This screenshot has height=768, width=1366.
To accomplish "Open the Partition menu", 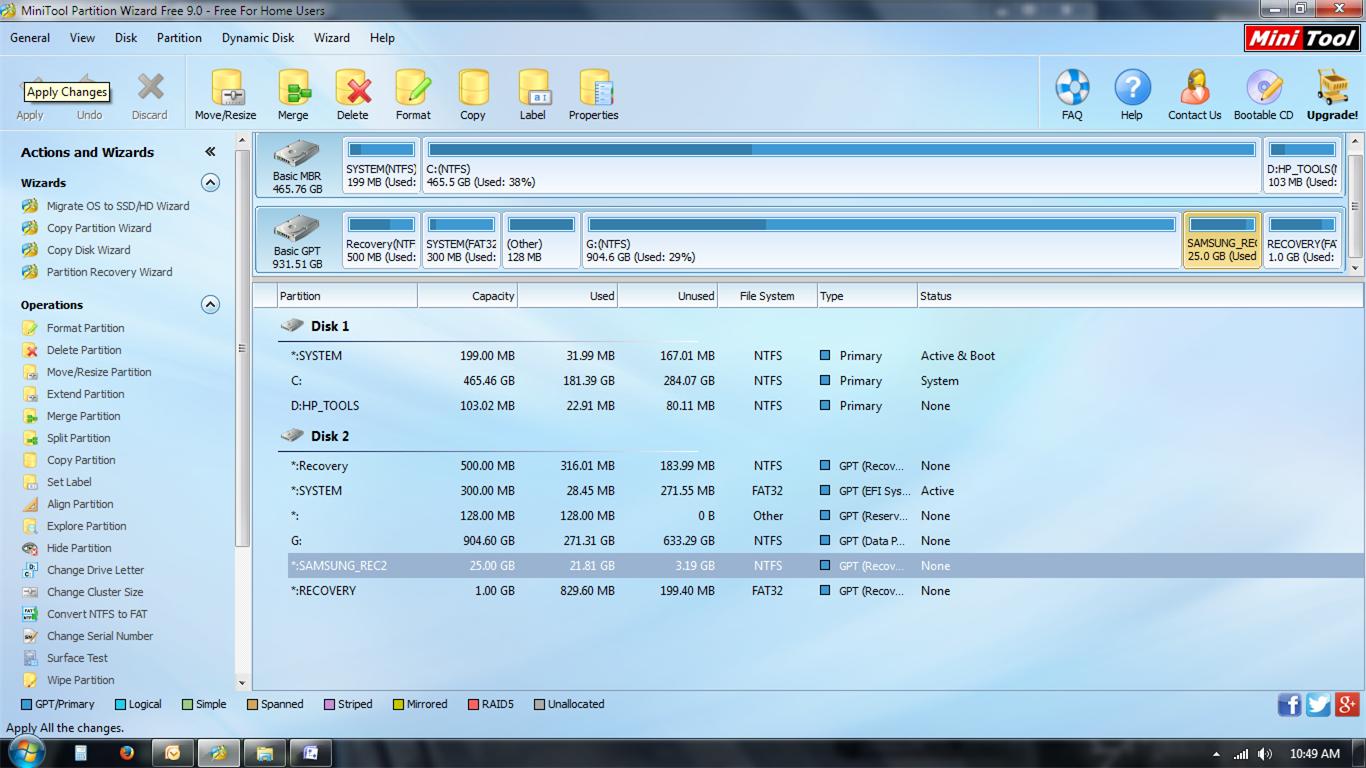I will (x=179, y=38).
